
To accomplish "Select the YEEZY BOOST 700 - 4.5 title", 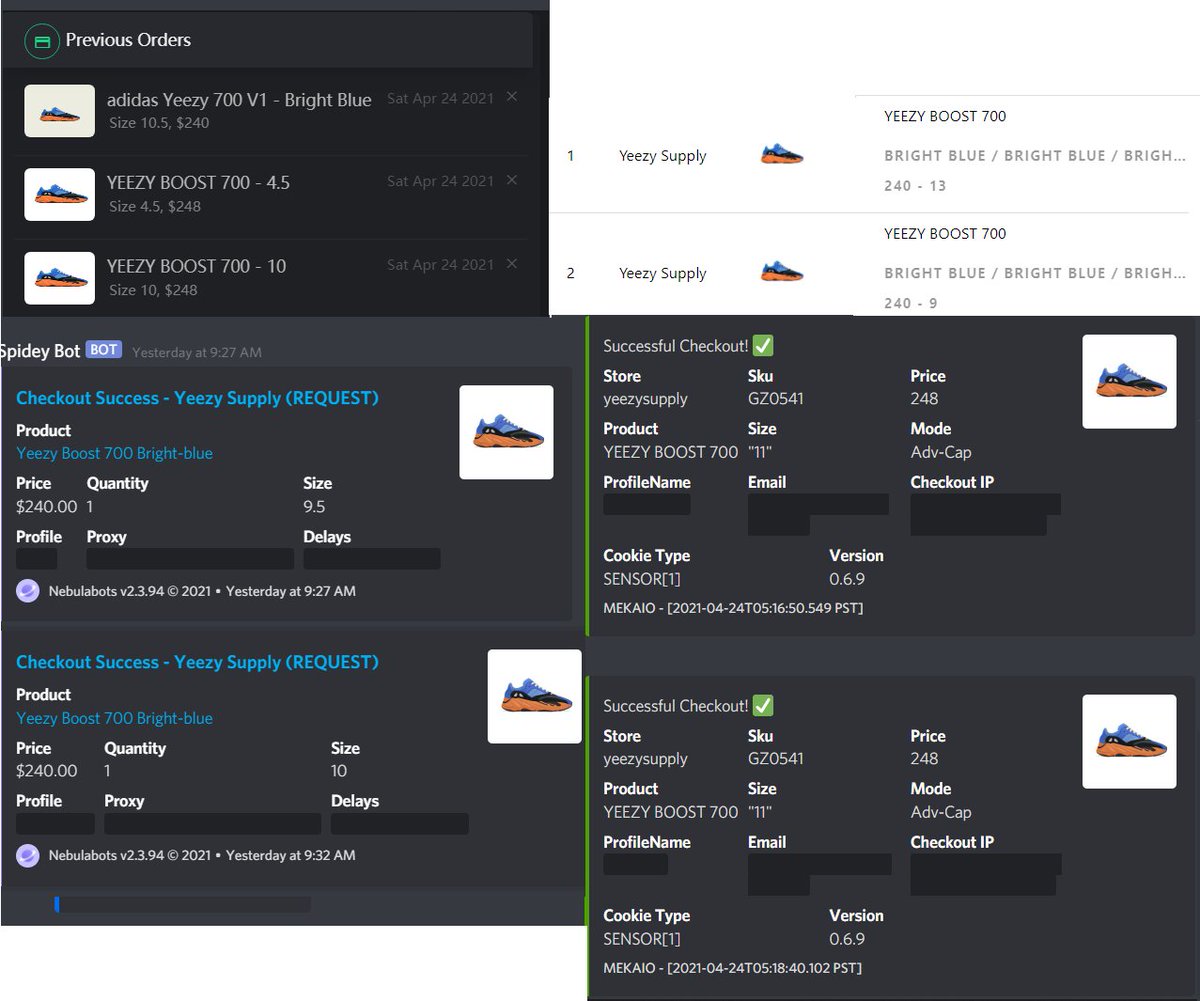I will pyautogui.click(x=198, y=183).
